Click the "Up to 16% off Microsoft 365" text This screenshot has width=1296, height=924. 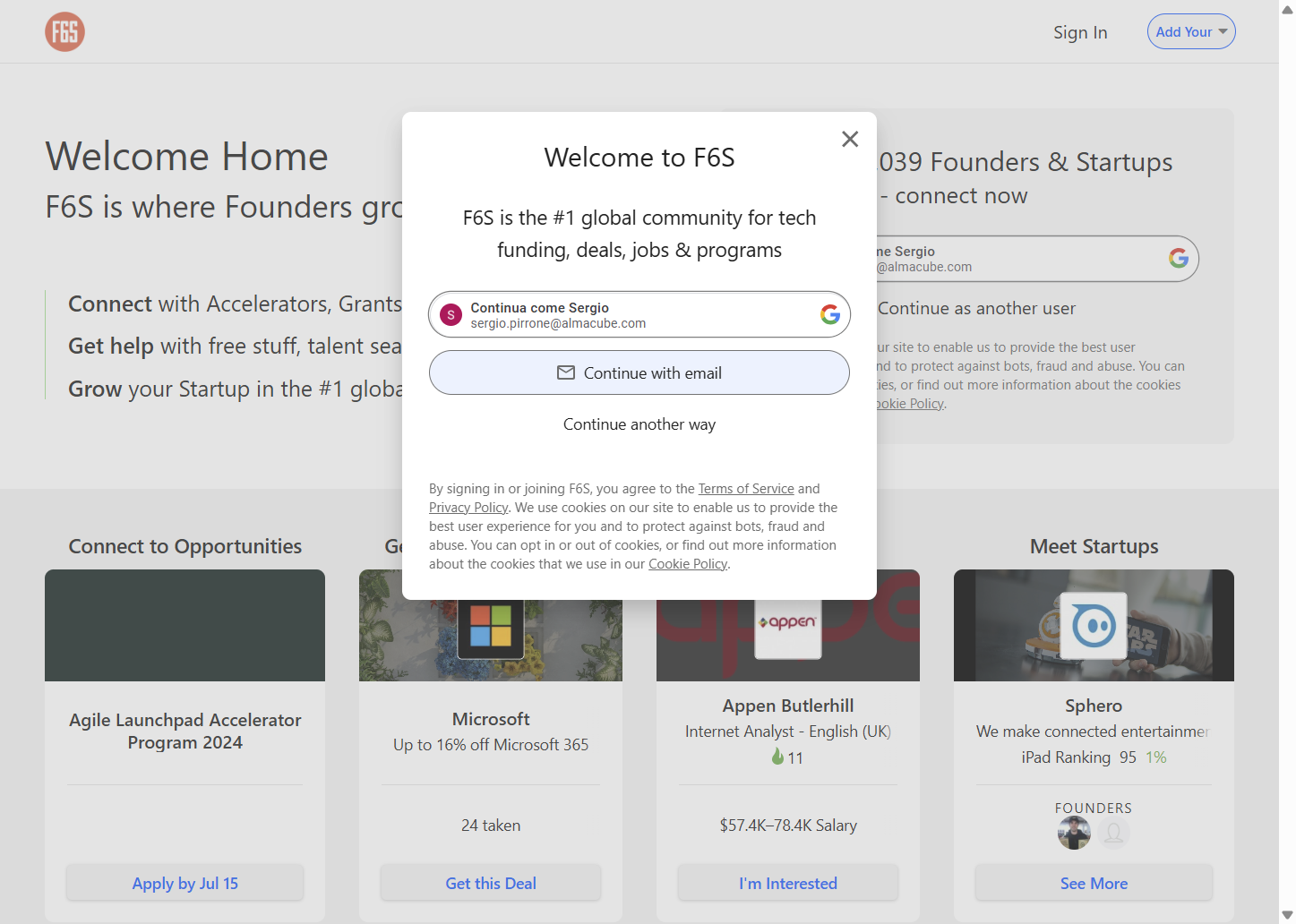[491, 745]
